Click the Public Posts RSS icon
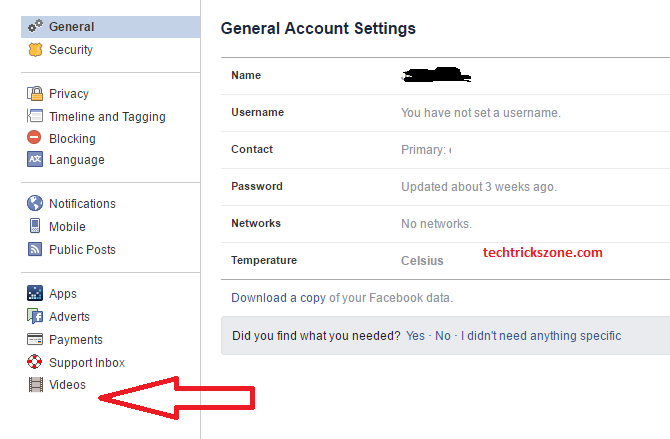The image size is (670, 439). pyautogui.click(x=35, y=250)
